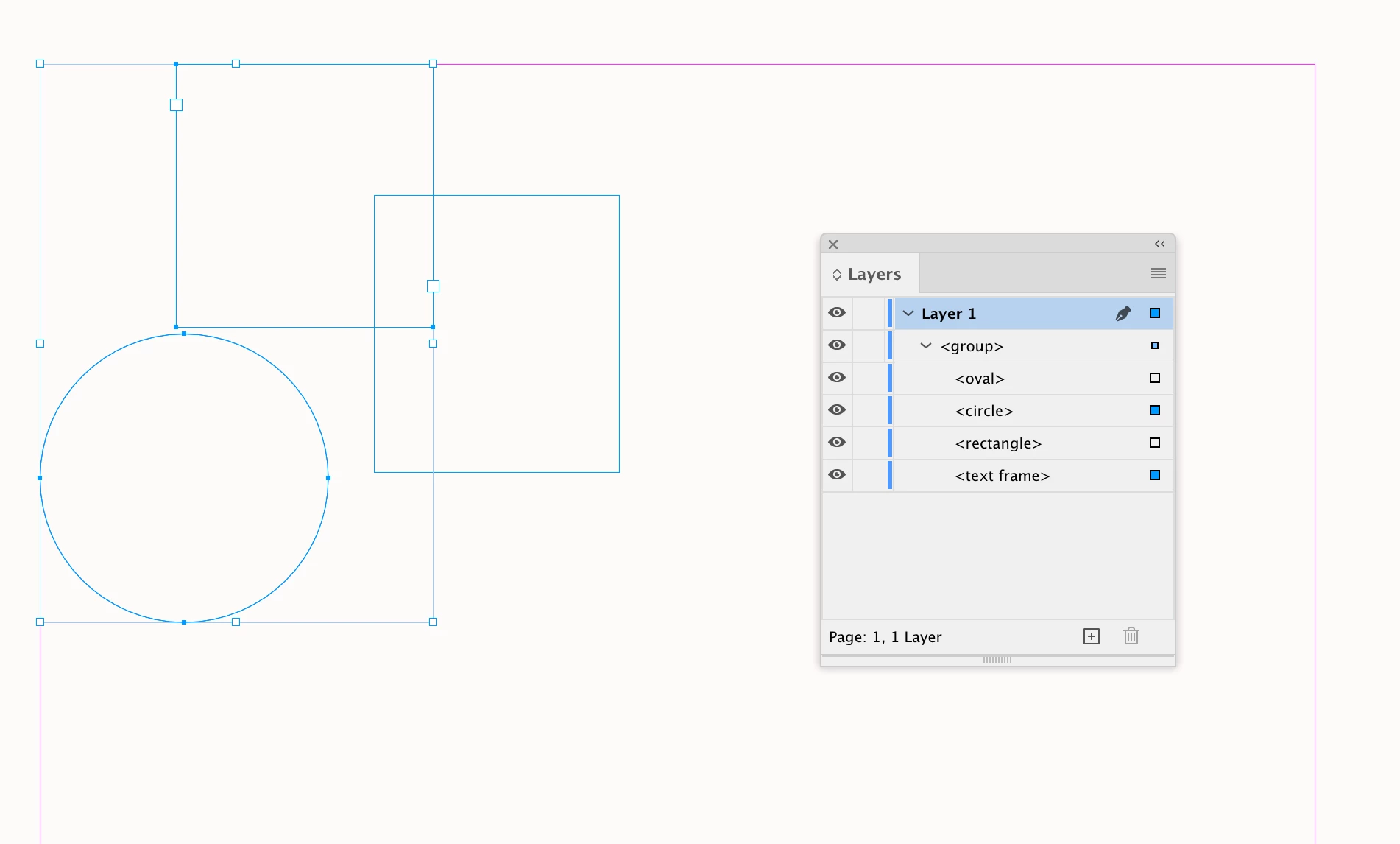Click Layer 1's selection square indicator
The width and height of the screenshot is (1400, 844).
click(1155, 313)
